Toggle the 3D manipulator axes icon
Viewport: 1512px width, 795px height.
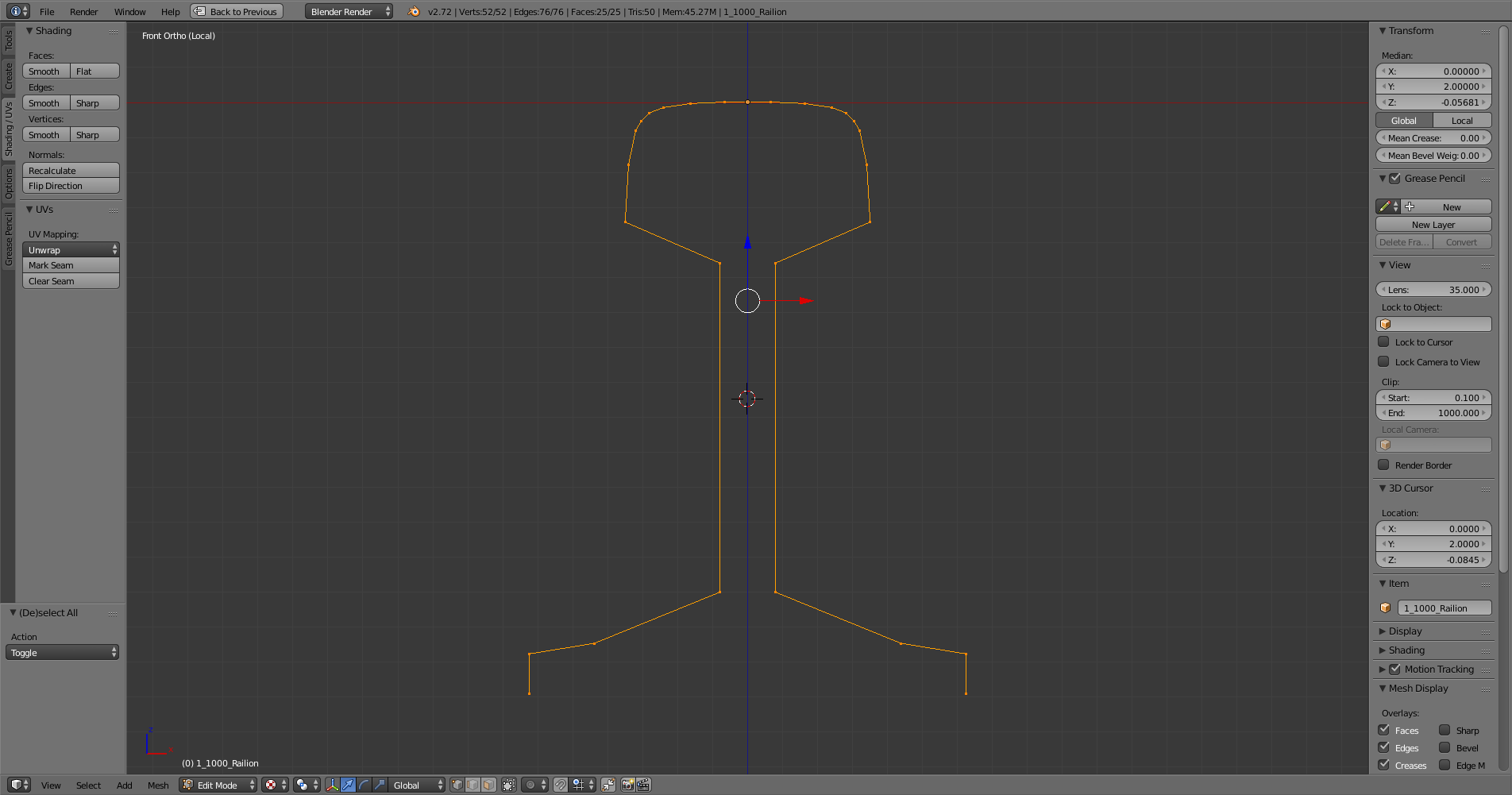point(332,785)
